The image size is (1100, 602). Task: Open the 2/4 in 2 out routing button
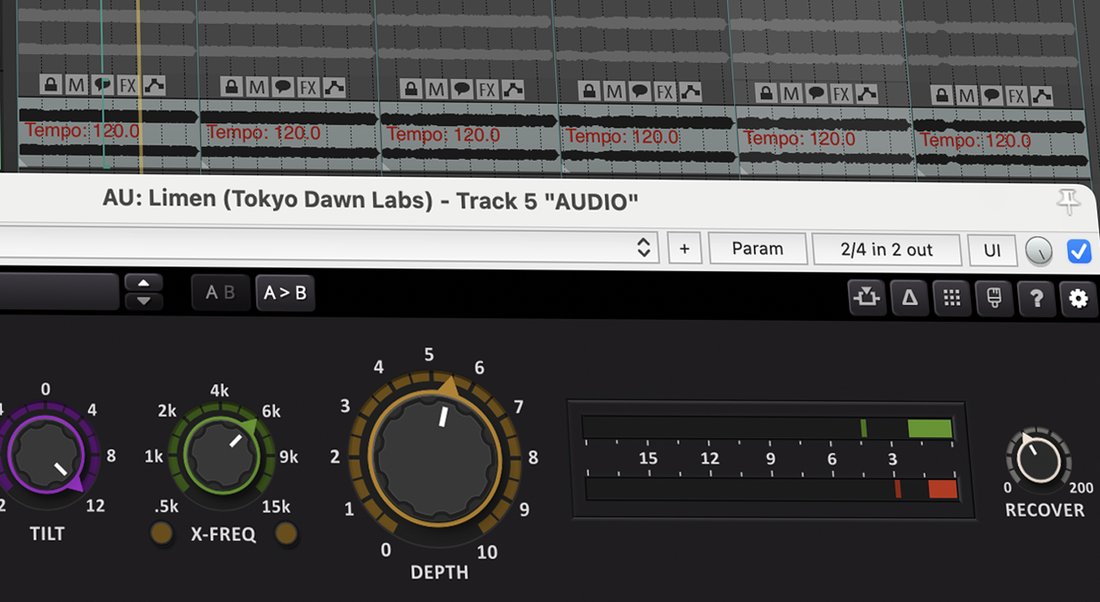[x=887, y=250]
